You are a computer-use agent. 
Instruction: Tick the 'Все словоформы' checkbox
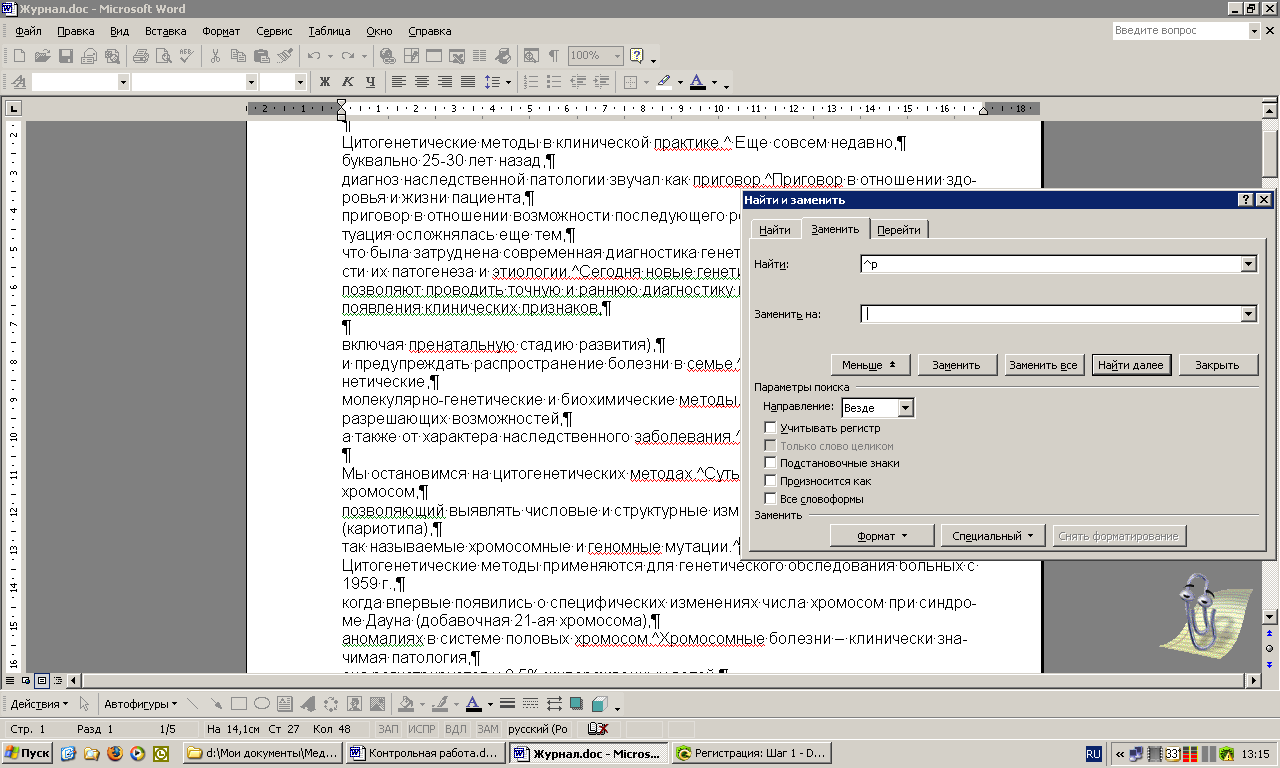pos(770,498)
